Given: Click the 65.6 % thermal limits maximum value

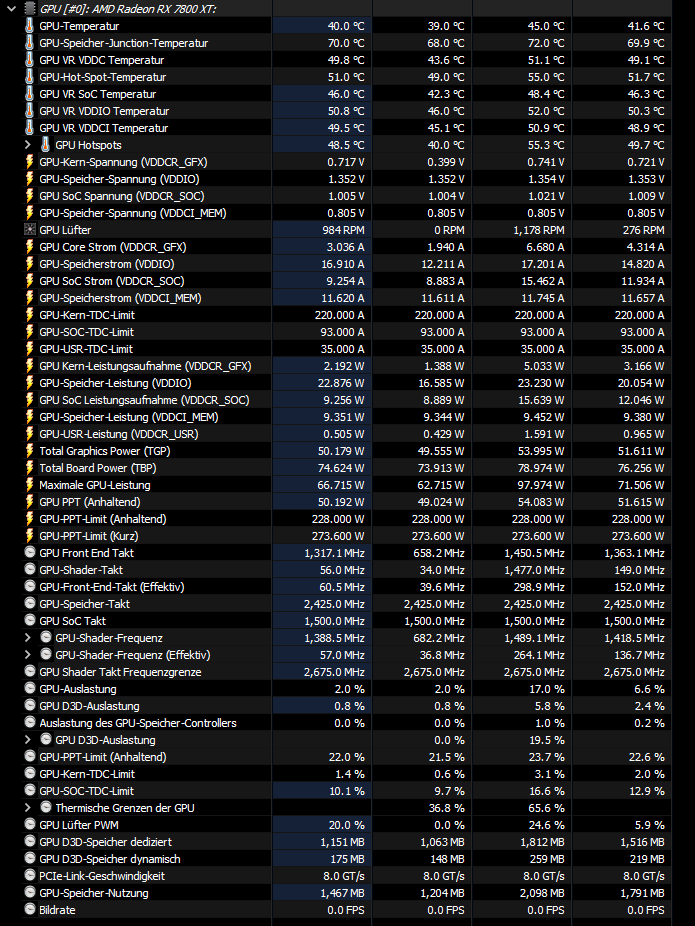Looking at the screenshot, I should point(546,808).
